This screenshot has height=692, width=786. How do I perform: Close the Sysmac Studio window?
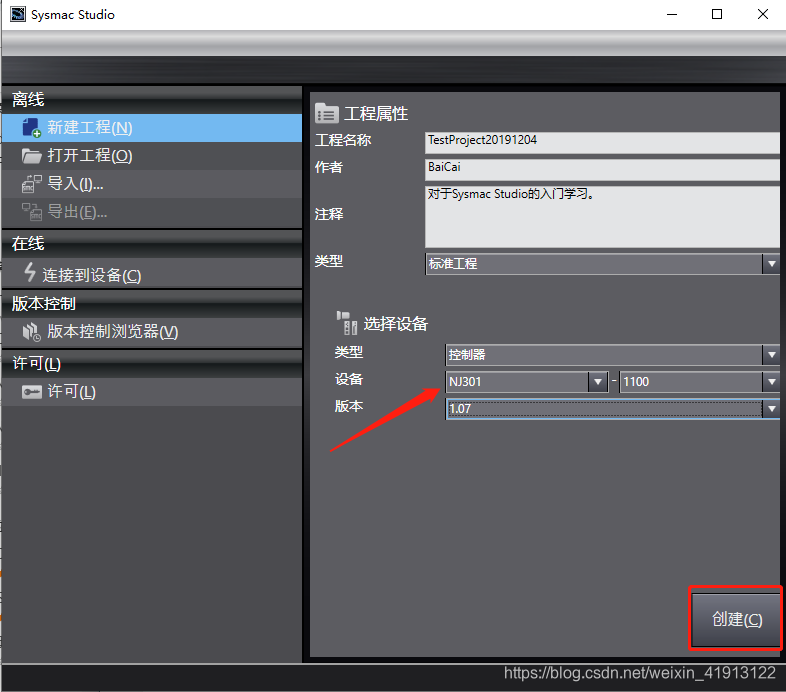tap(763, 15)
